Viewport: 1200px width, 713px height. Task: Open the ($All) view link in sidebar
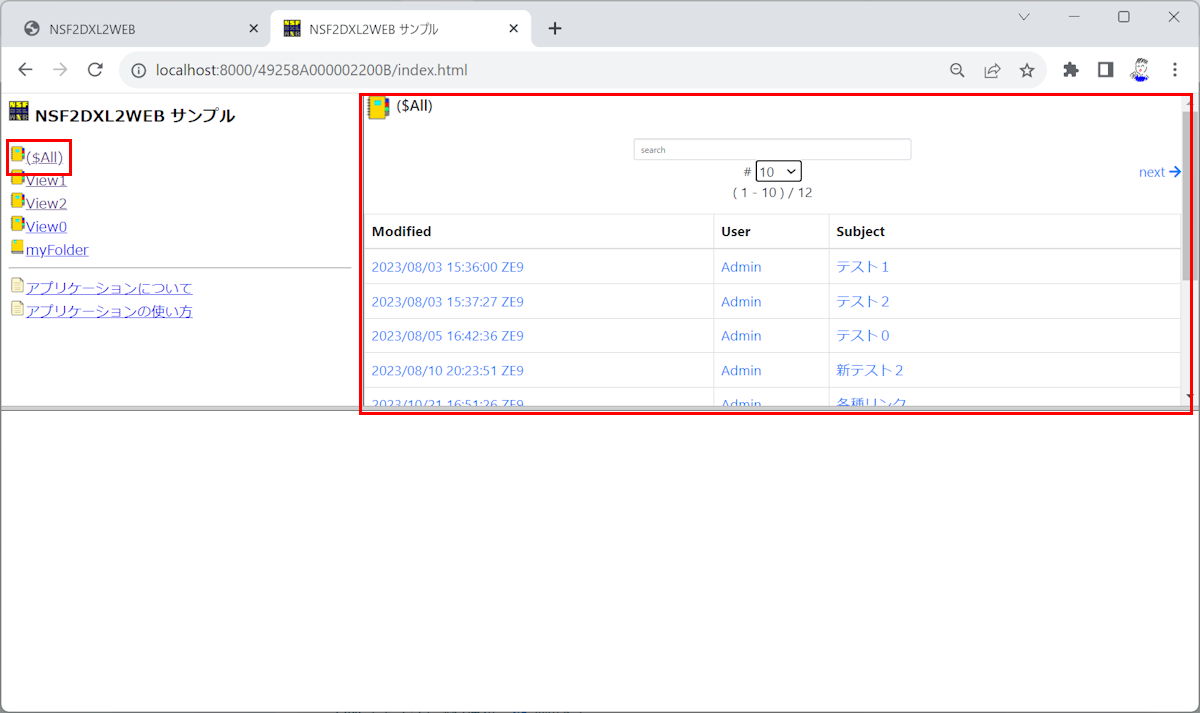pos(44,157)
